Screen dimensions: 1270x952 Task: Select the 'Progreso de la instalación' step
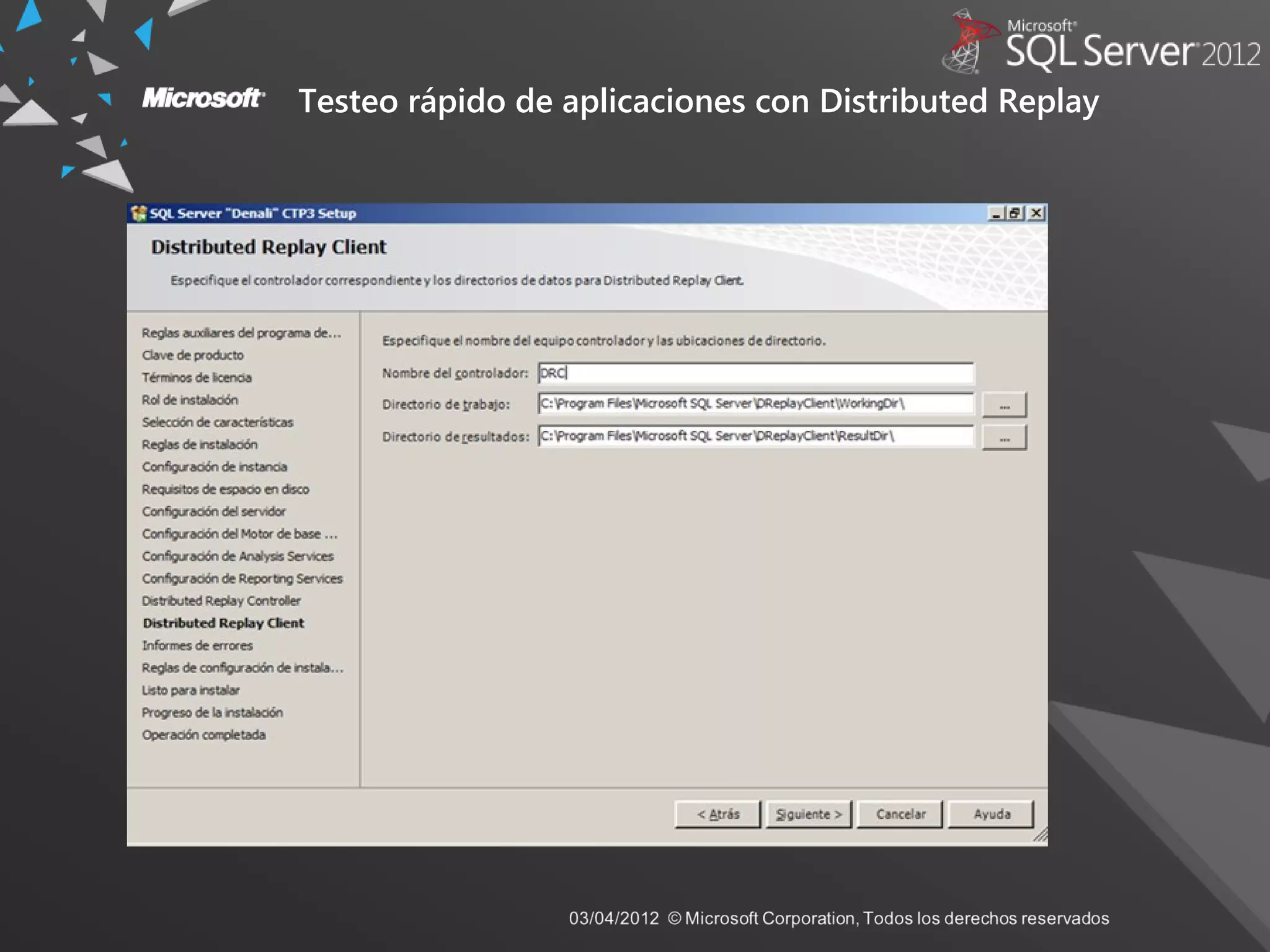(x=212, y=713)
